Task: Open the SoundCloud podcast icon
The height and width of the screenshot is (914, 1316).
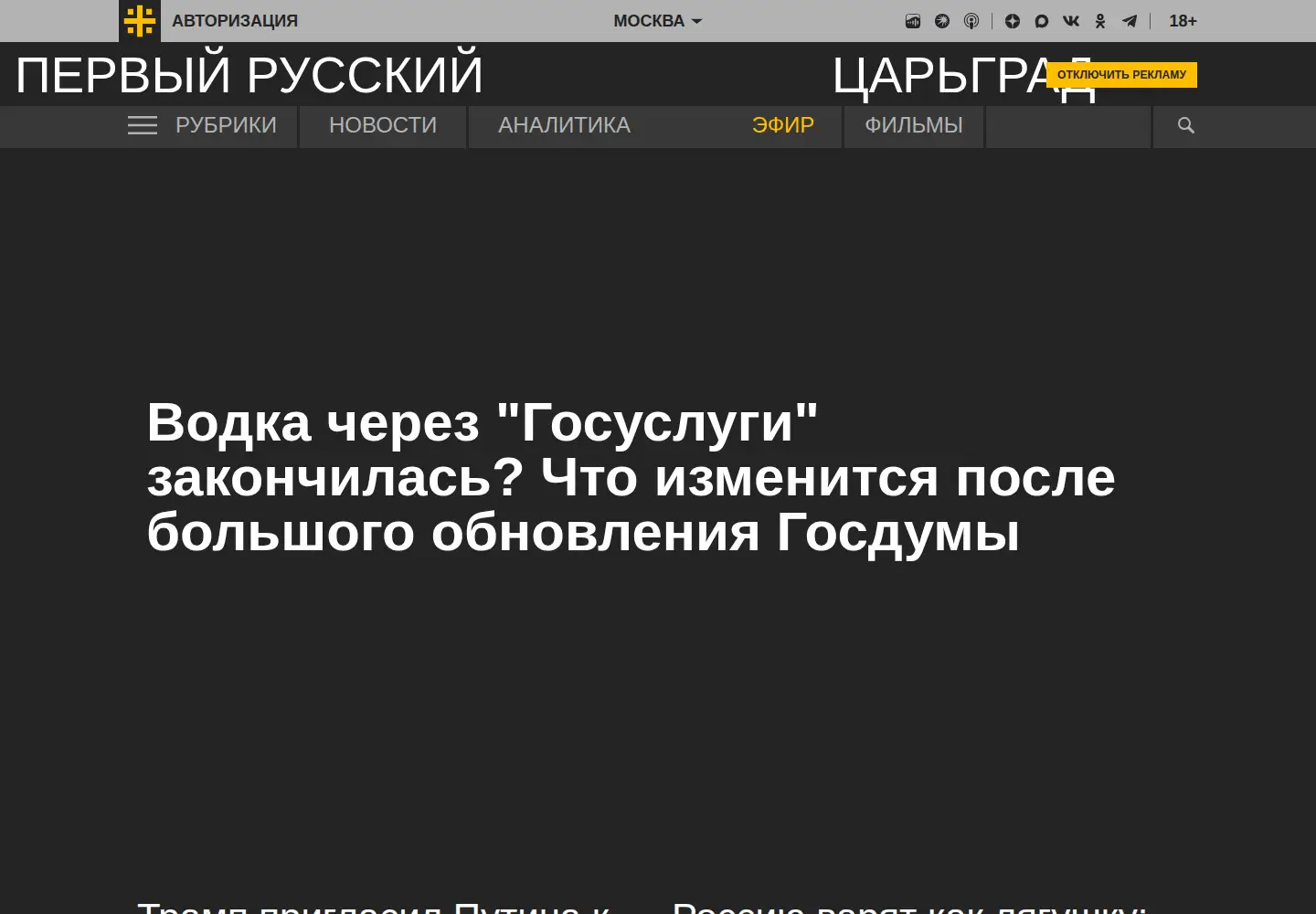Action: [913, 21]
